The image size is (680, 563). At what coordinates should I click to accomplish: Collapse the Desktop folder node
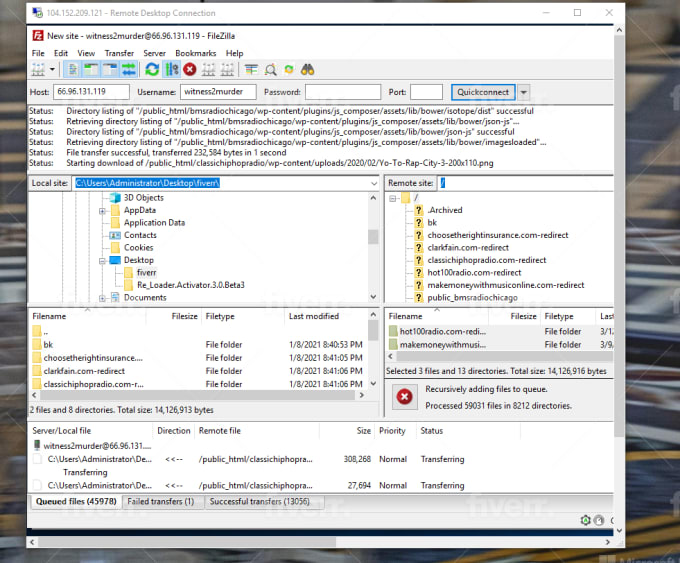click(102, 261)
